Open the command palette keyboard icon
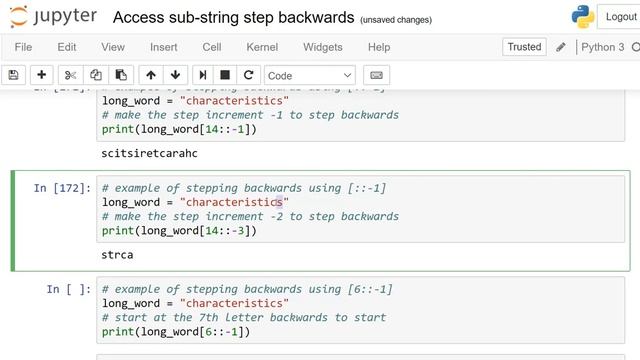Screen dimensions: 640x360 click(x=376, y=75)
